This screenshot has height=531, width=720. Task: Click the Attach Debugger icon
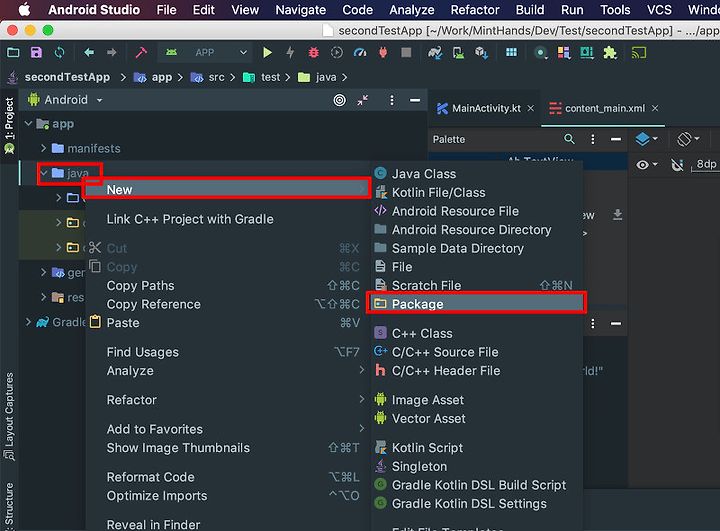(383, 52)
